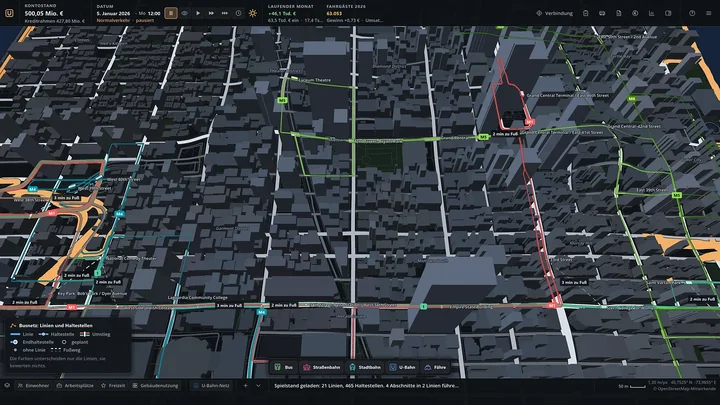Toggle the Gebäudenutzung overlay
Screen dimensions: 720x405
pyautogui.click(x=155, y=386)
